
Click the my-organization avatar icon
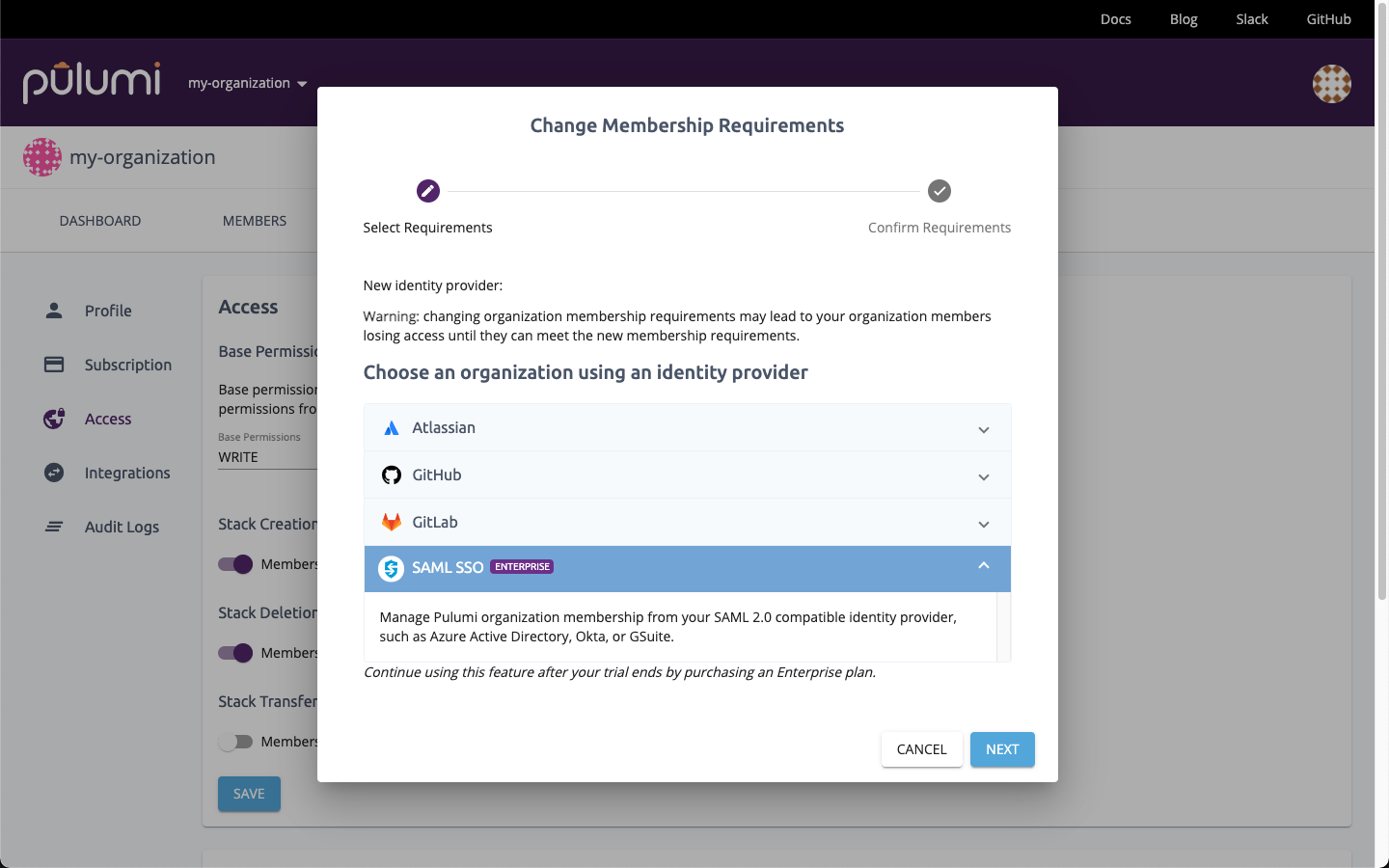click(x=42, y=157)
